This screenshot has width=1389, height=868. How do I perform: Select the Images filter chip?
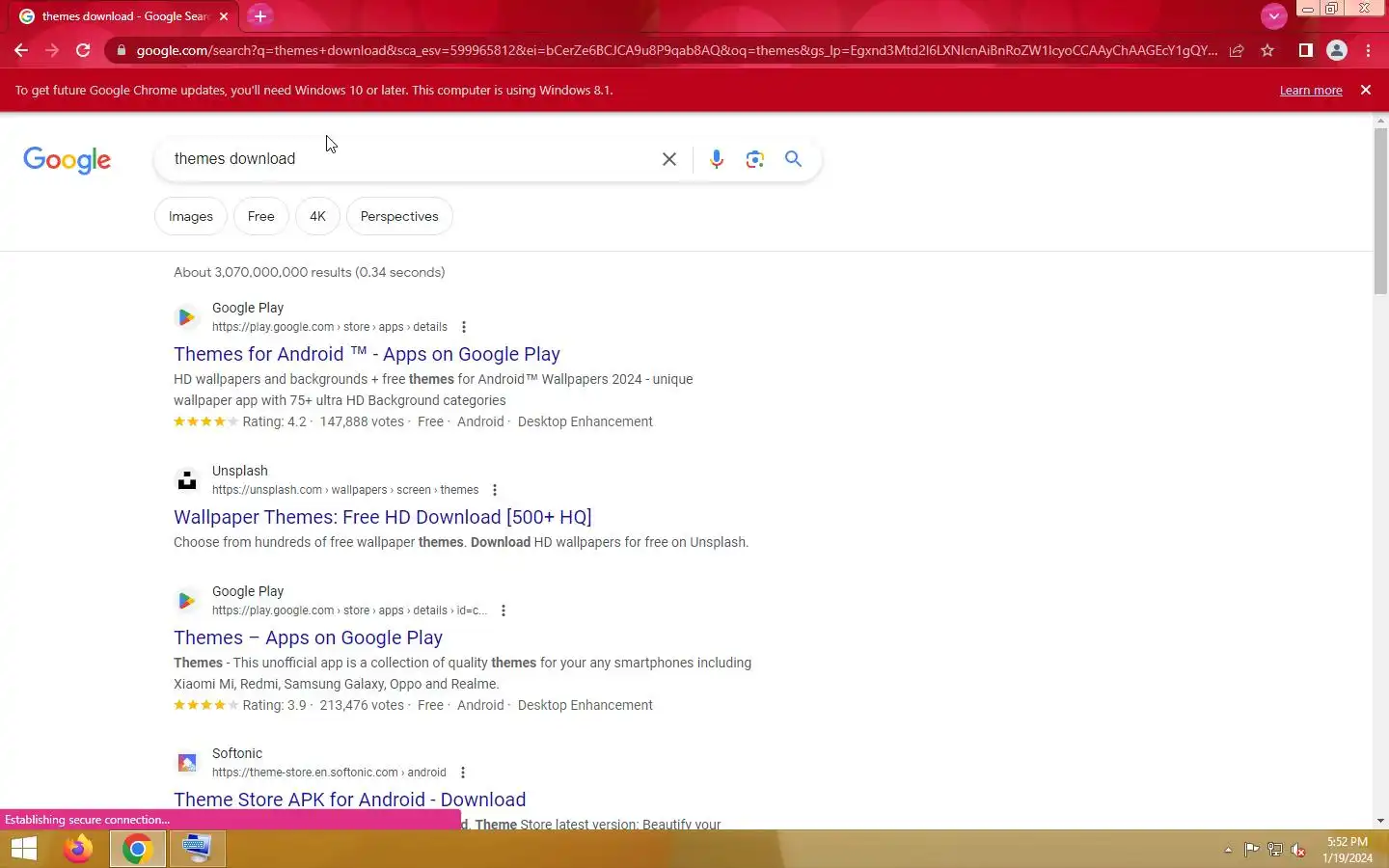pyautogui.click(x=191, y=216)
